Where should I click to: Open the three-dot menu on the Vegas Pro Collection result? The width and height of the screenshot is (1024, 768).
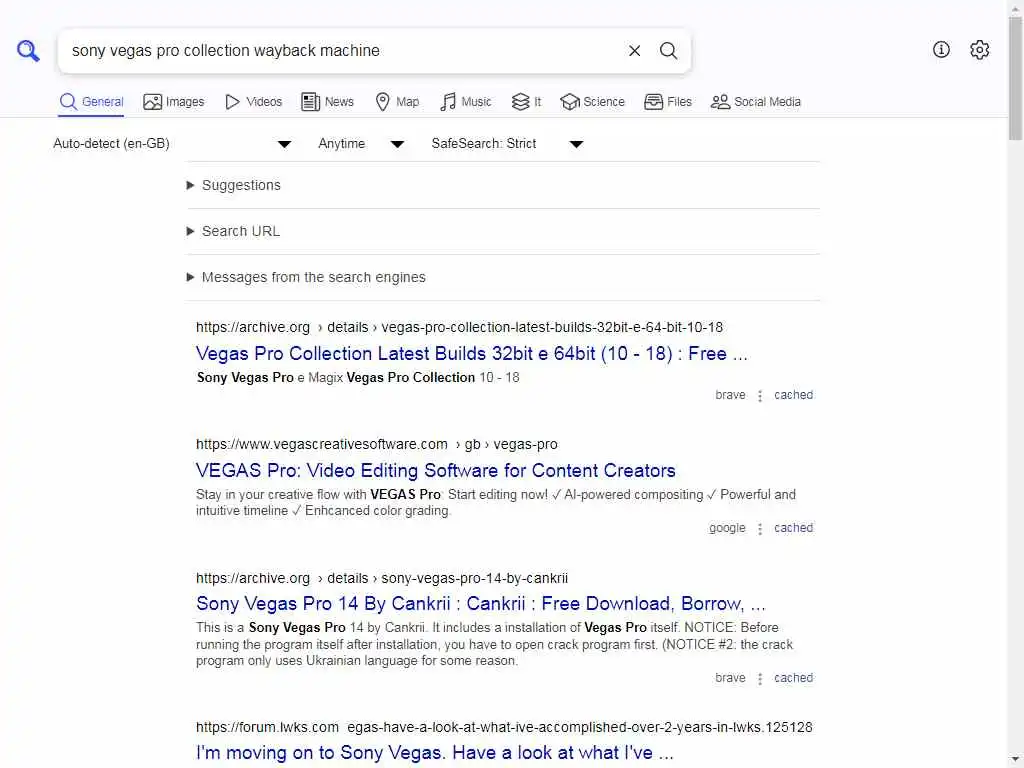coord(760,396)
